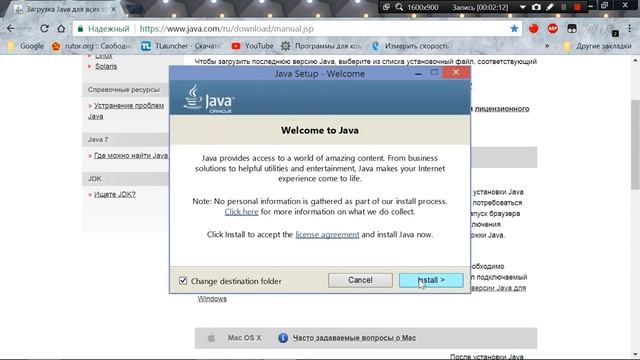640x360 pixels.
Task: Open the Google bookmark
Action: tap(26, 46)
